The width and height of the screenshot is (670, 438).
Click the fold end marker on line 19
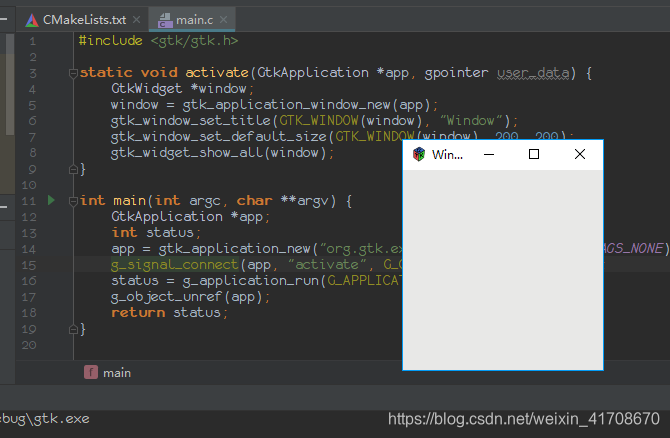pos(73,329)
